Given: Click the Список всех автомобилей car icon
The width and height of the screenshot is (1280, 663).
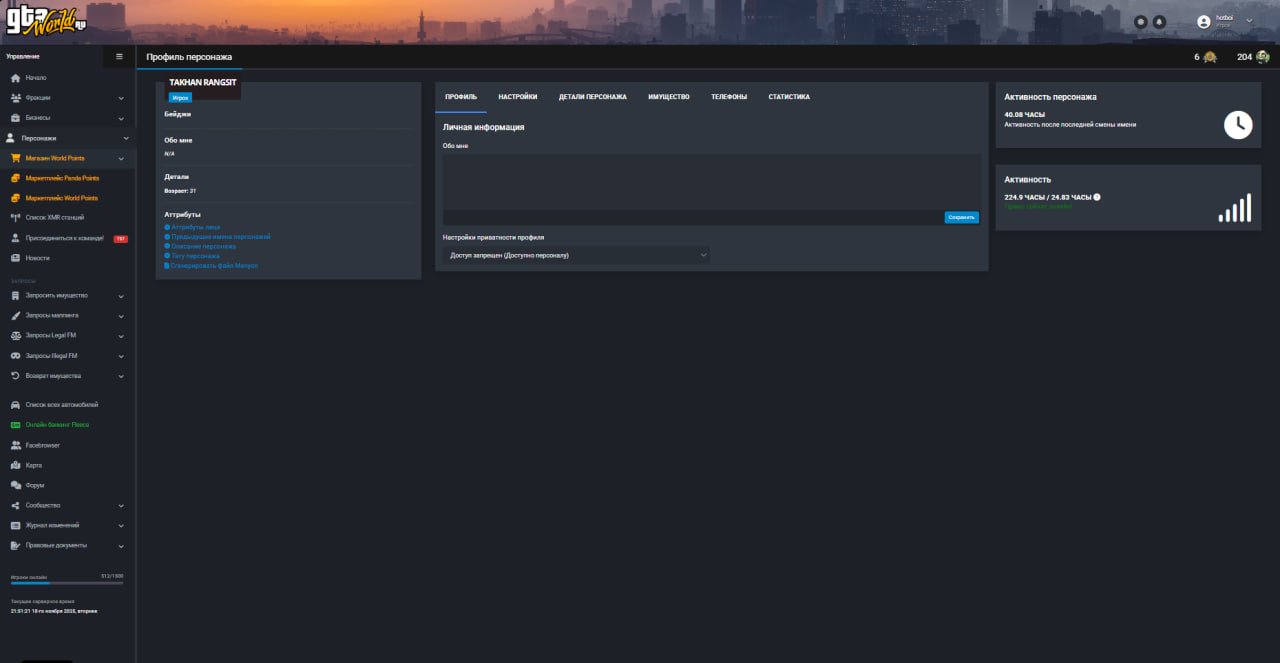Looking at the screenshot, I should pyautogui.click(x=15, y=405).
